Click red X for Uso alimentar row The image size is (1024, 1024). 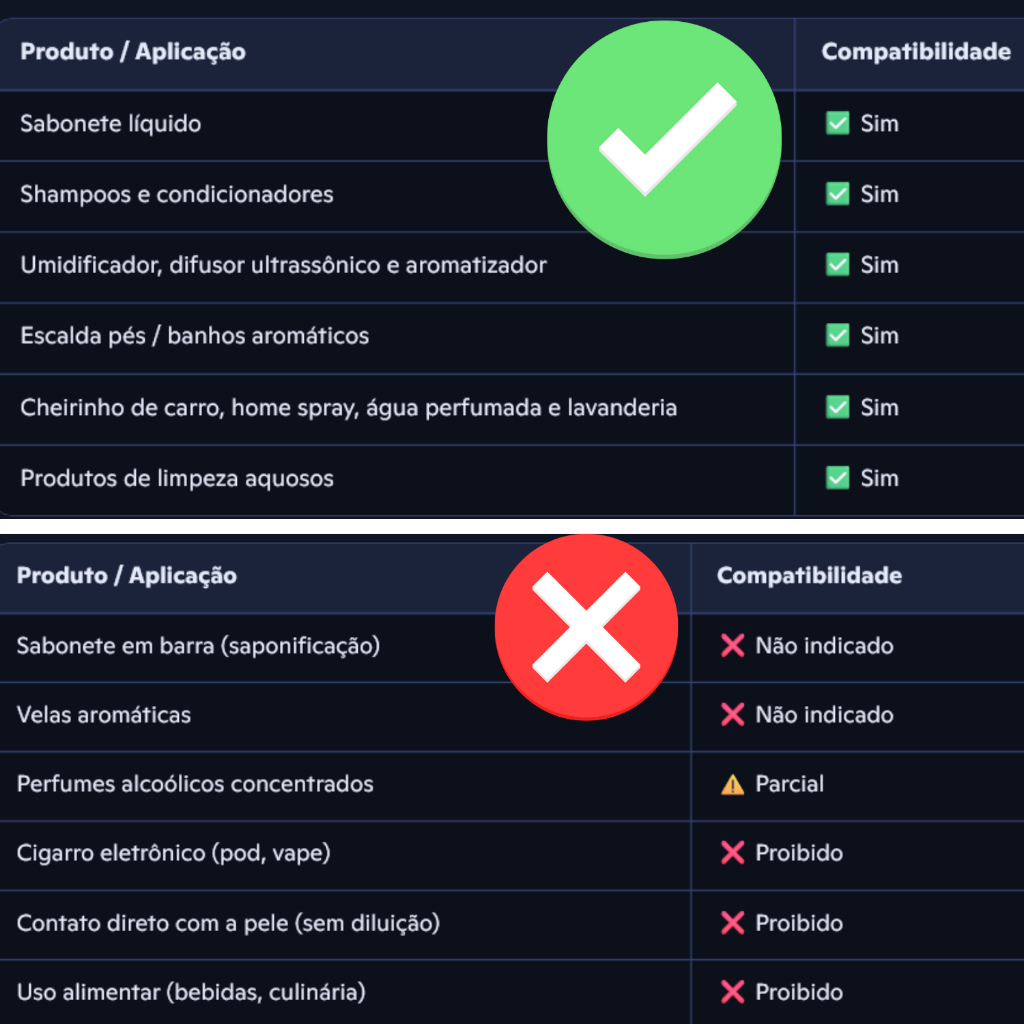(732, 992)
